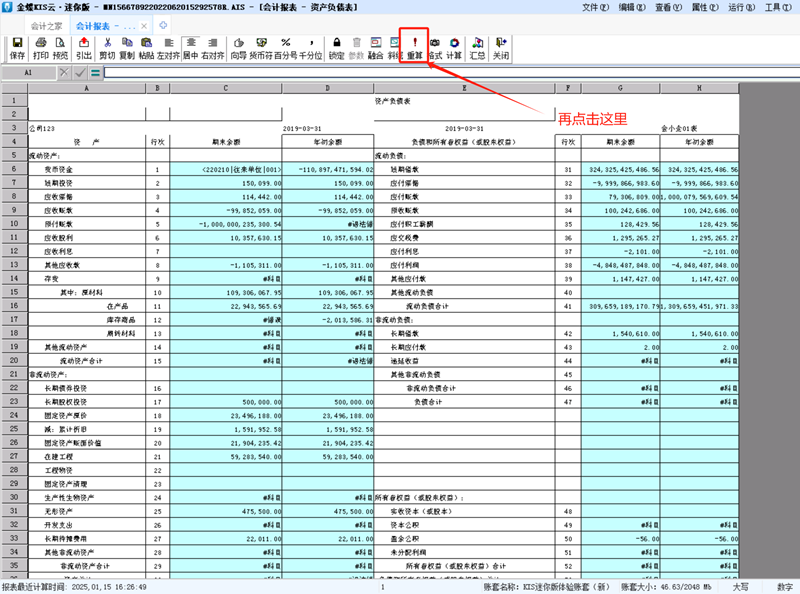Click the Recalculate (重算) icon
This screenshot has height=594, width=800.
point(414,49)
